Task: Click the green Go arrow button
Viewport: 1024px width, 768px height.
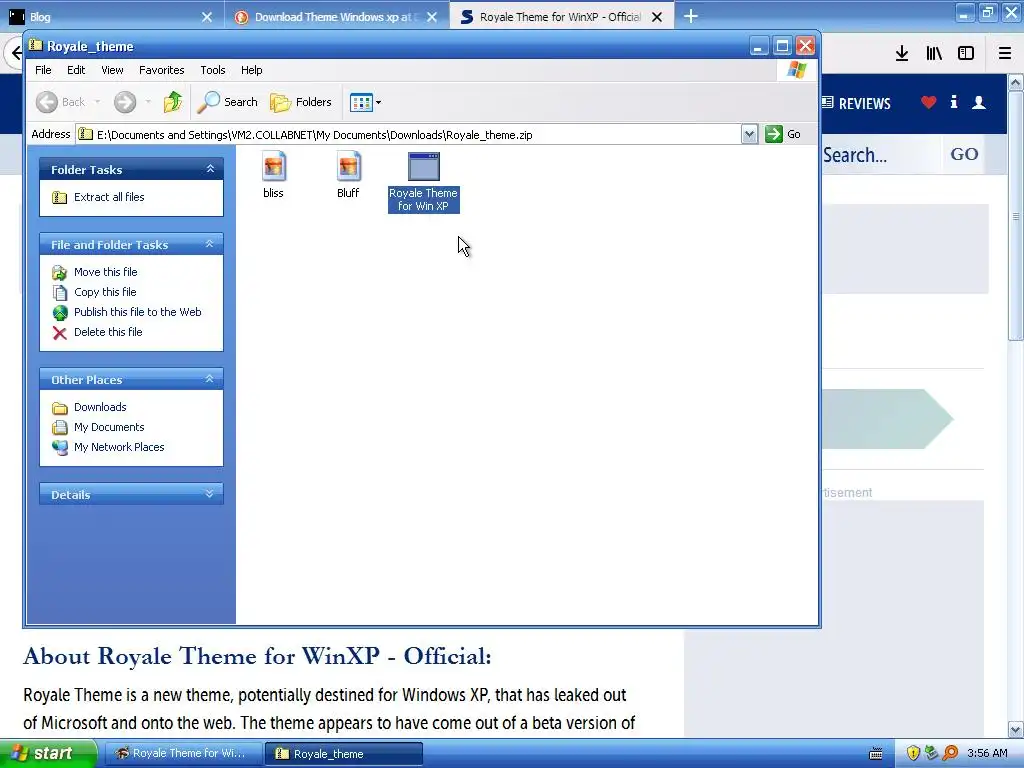Action: click(774, 134)
